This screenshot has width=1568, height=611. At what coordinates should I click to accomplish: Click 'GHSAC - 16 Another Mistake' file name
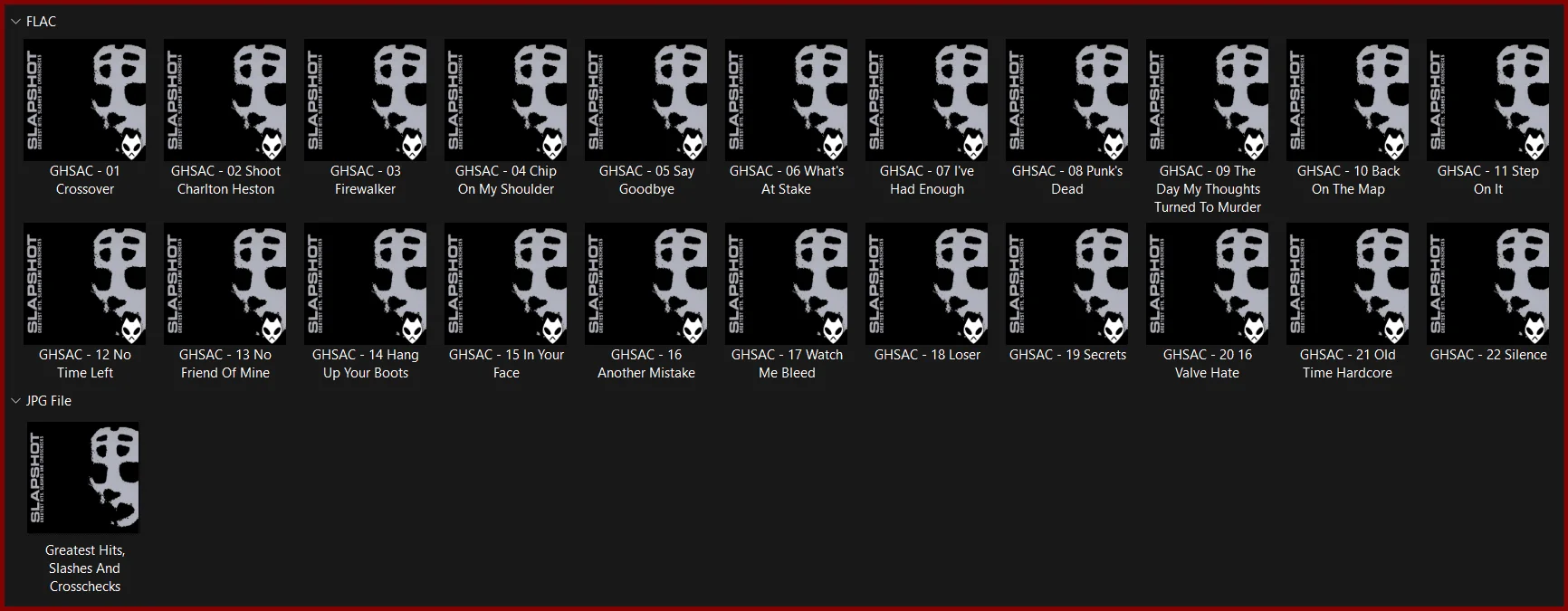646,364
